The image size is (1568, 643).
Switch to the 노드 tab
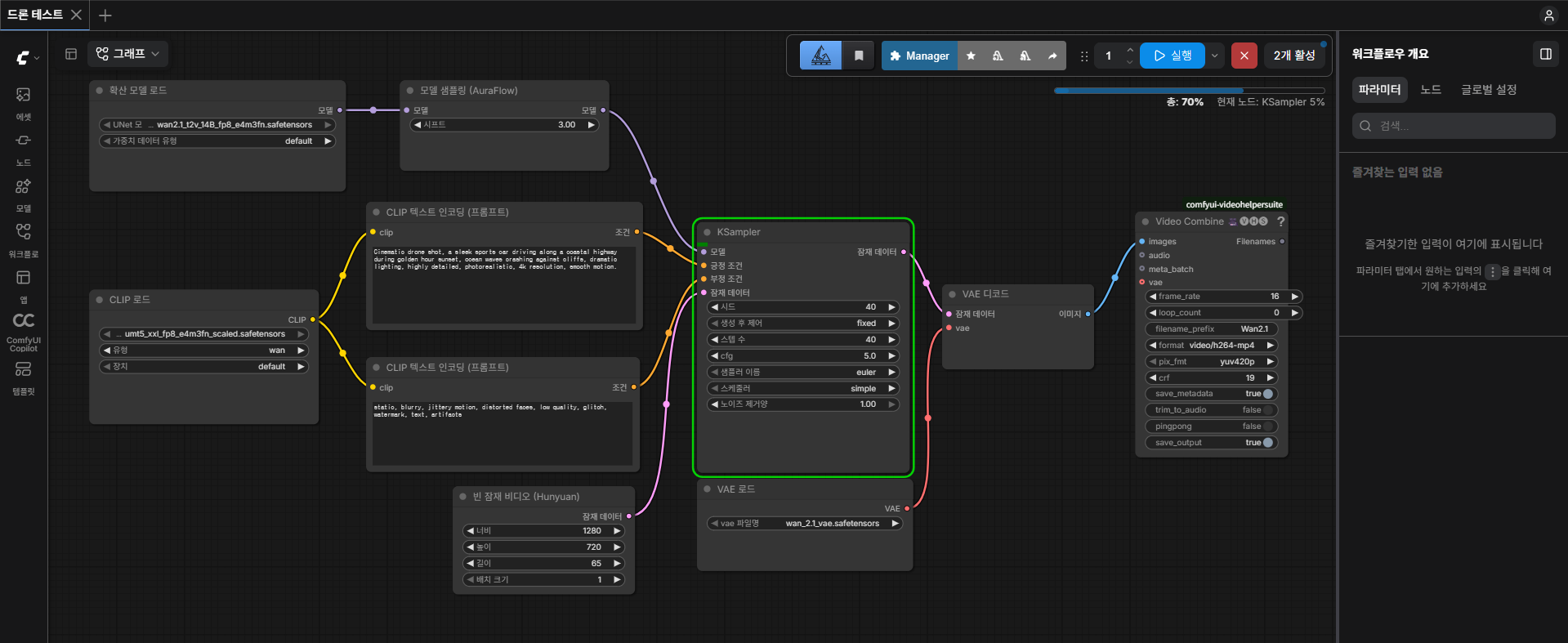(1431, 89)
